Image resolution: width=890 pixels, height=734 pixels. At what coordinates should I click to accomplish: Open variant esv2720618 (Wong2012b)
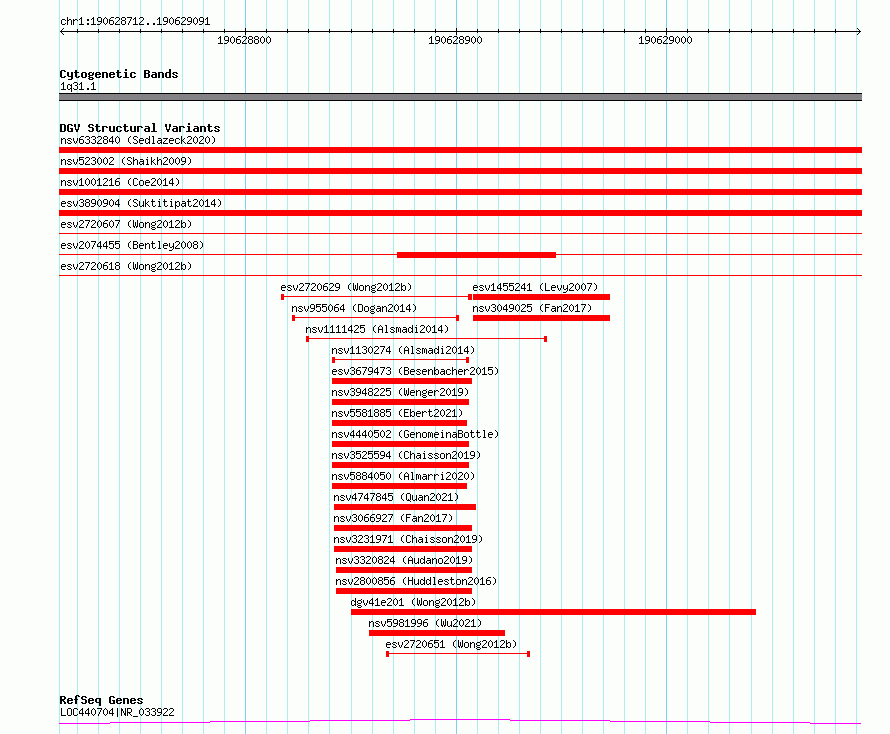pyautogui.click(x=126, y=266)
